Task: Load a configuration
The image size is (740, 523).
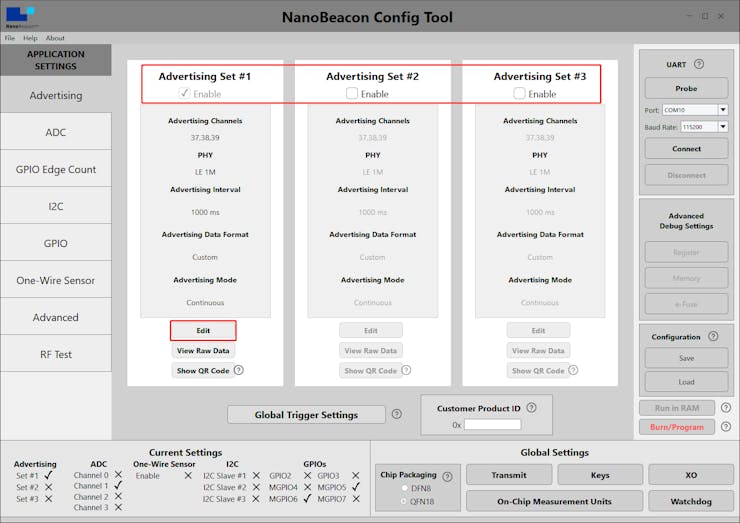Action: pyautogui.click(x=686, y=382)
